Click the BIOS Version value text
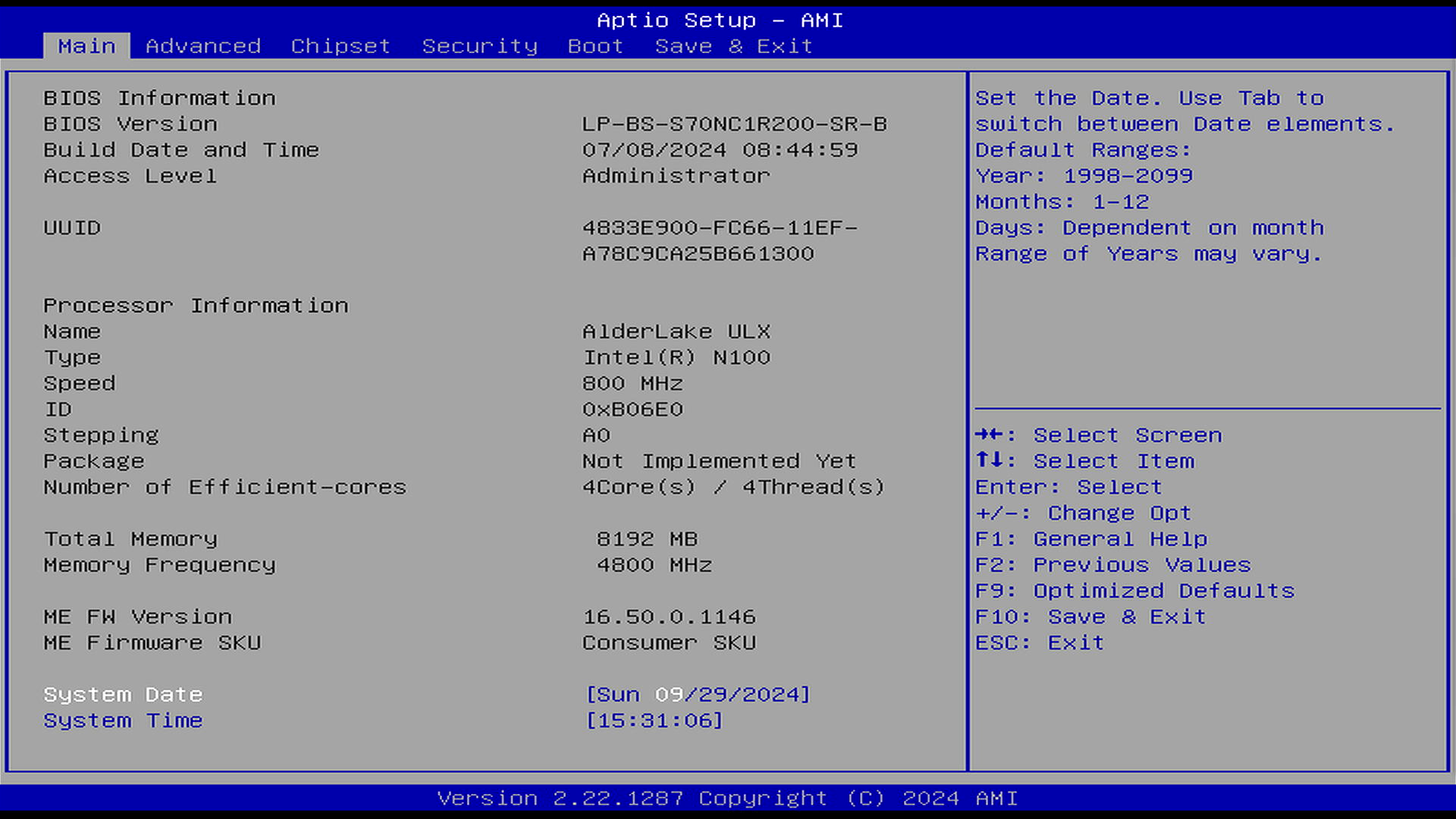1456x819 pixels. coord(734,124)
